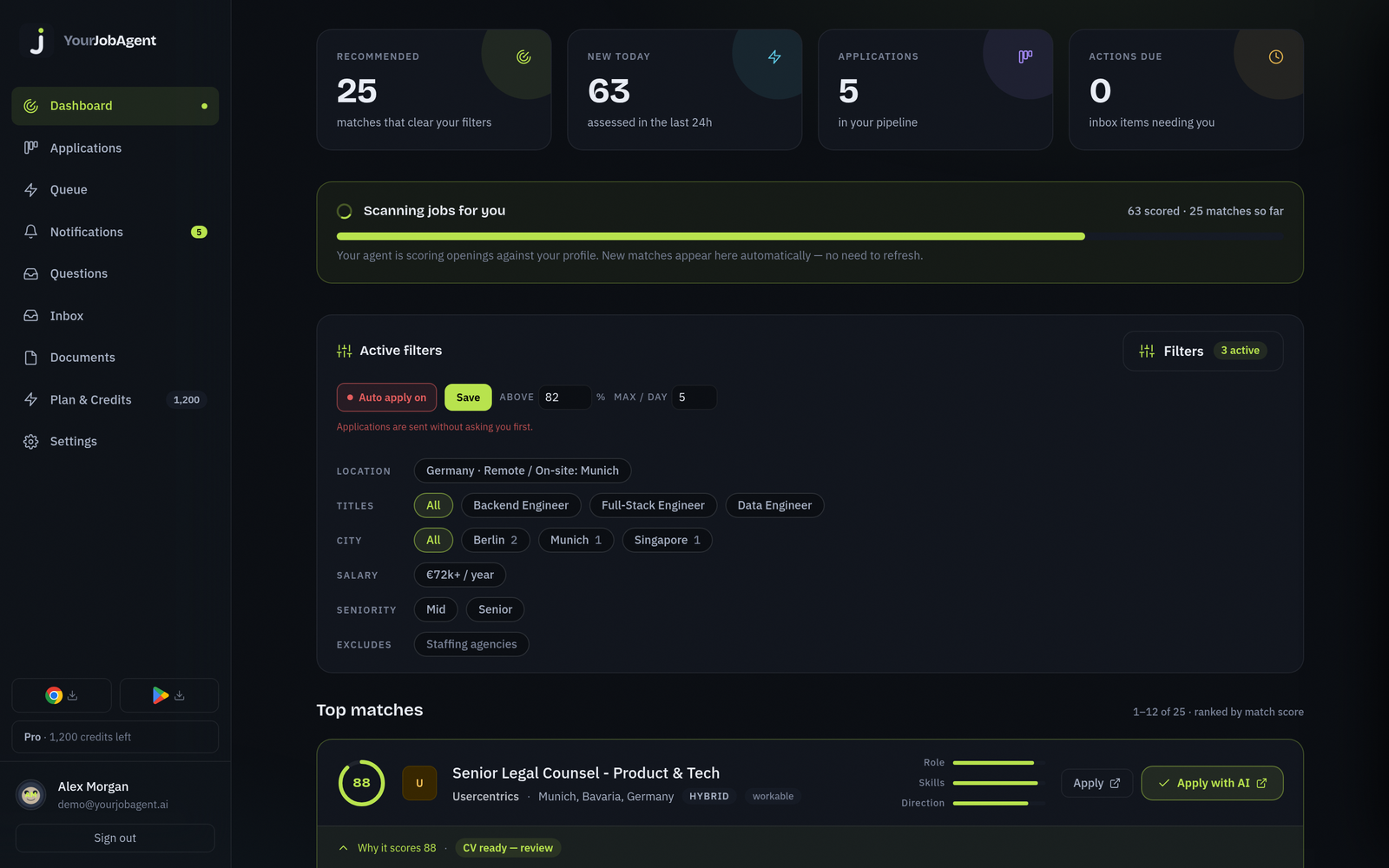
Task: Click the Usercentrics company logo
Action: 419,783
